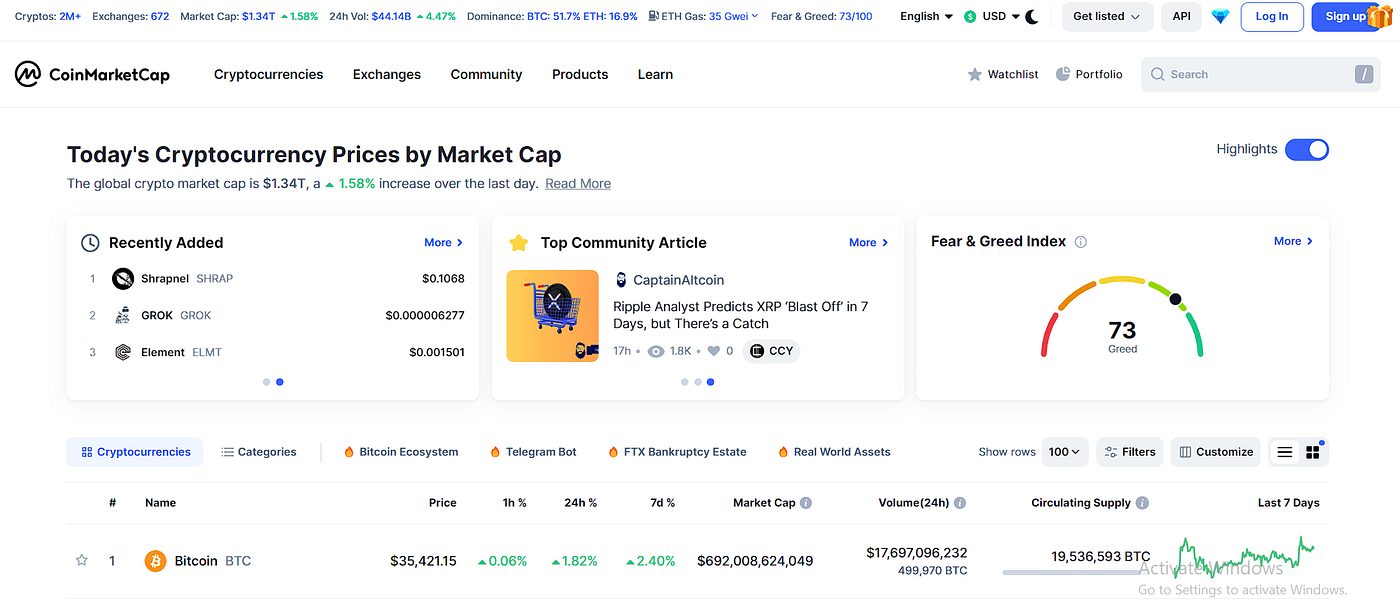Open More in Fear & Greed Index
Image resolution: width=1400 pixels, height=604 pixels.
1293,241
